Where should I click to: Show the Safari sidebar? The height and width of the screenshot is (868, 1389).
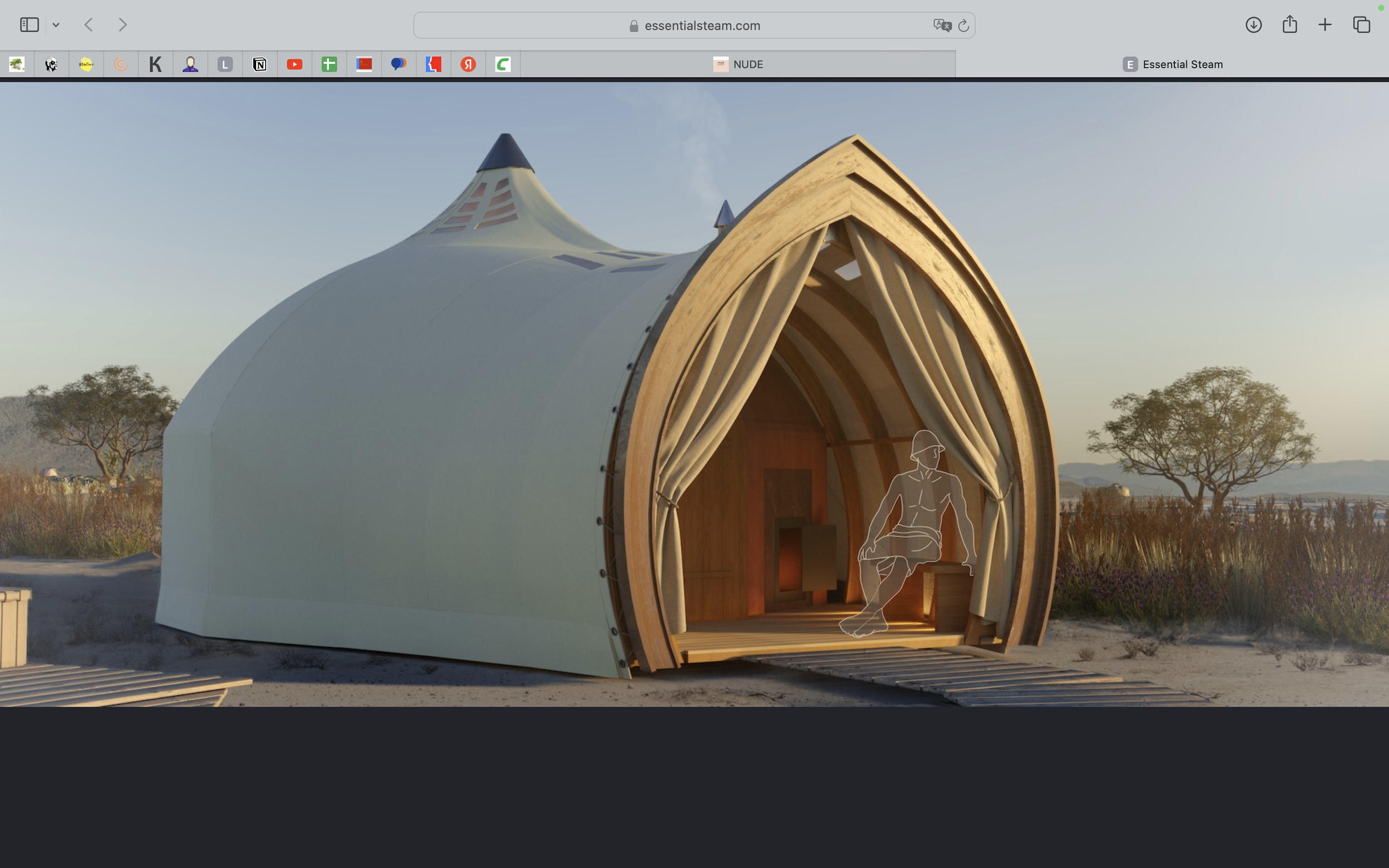(29, 24)
